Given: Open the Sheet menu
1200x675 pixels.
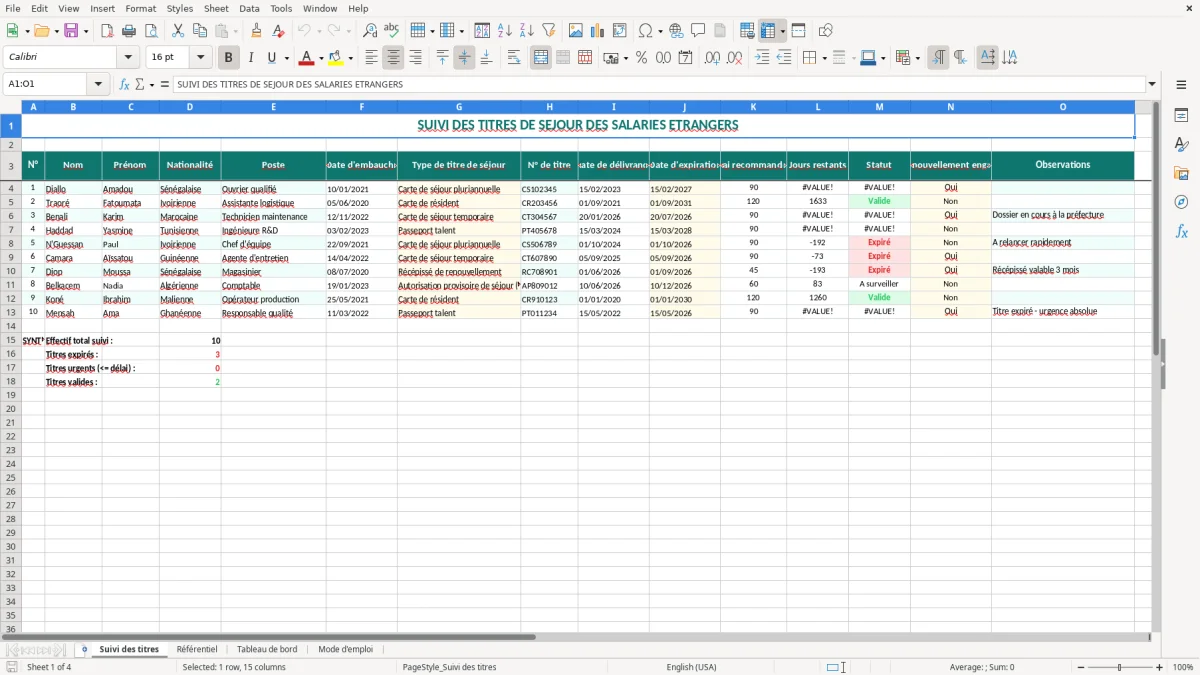Looking at the screenshot, I should coord(216,8).
